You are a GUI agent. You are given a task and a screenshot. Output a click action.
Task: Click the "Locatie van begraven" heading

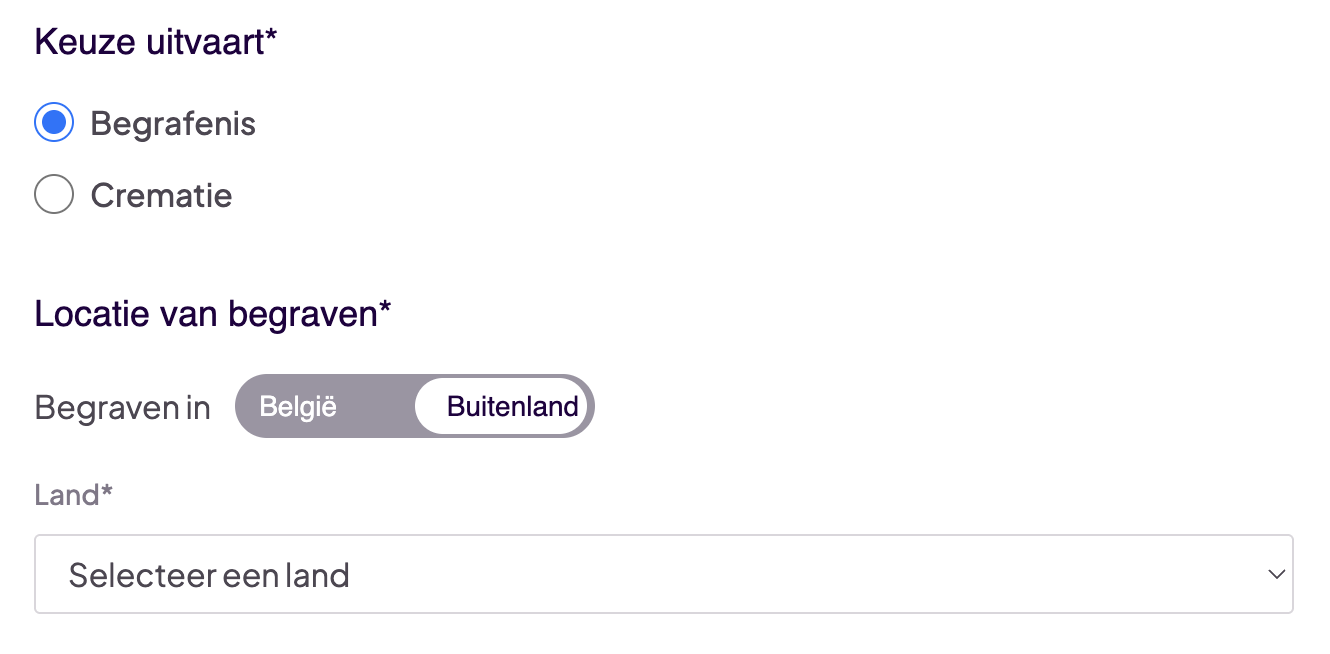point(205,314)
